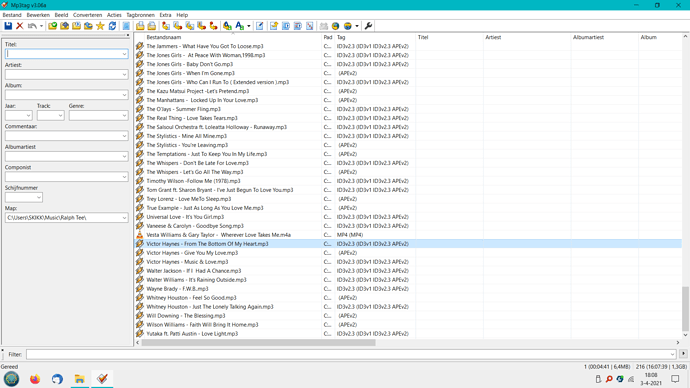Image resolution: width=690 pixels, height=388 pixels.
Task: Select file 'Whitney Houston - Feel So Good.mp3'
Action: [191, 298]
